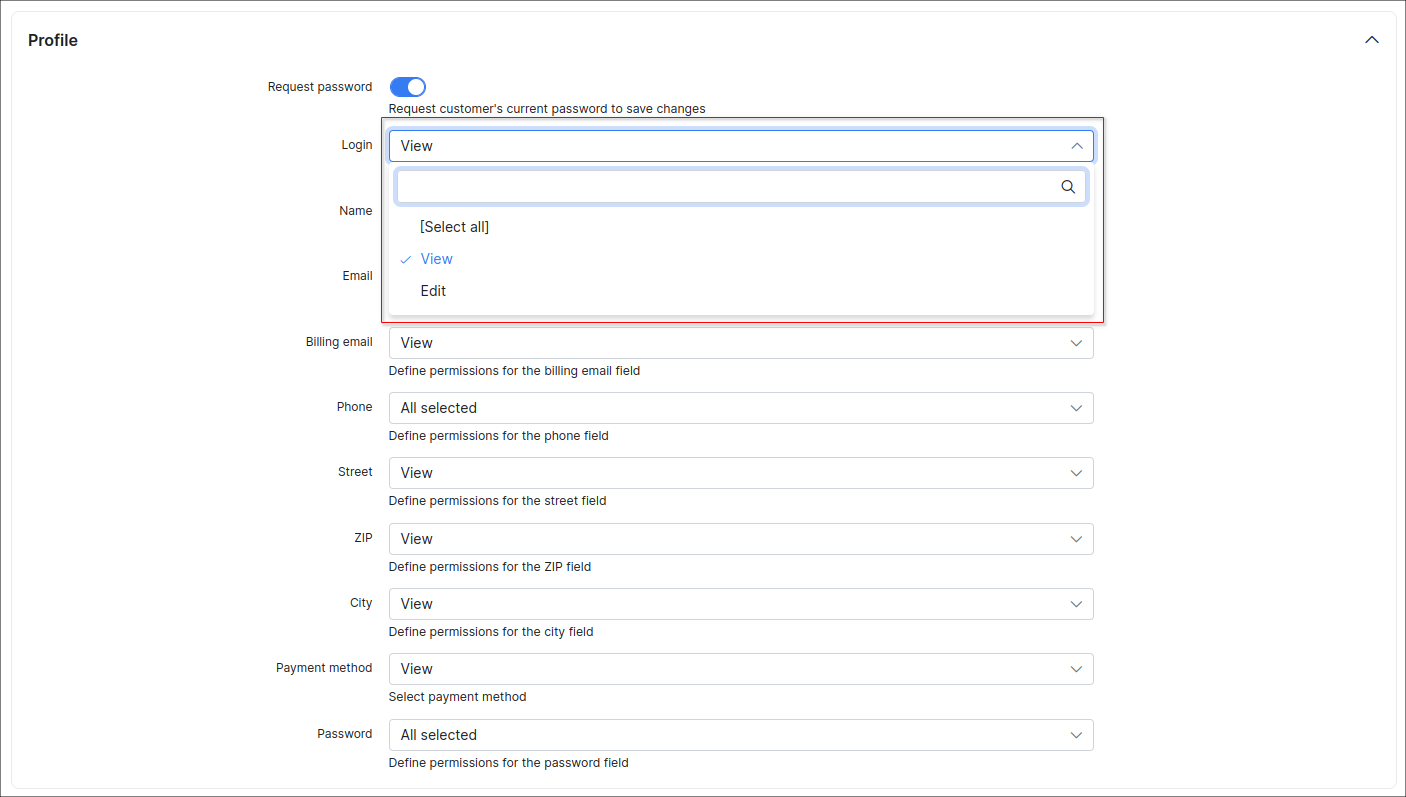Select the Edit option in list

click(x=433, y=291)
